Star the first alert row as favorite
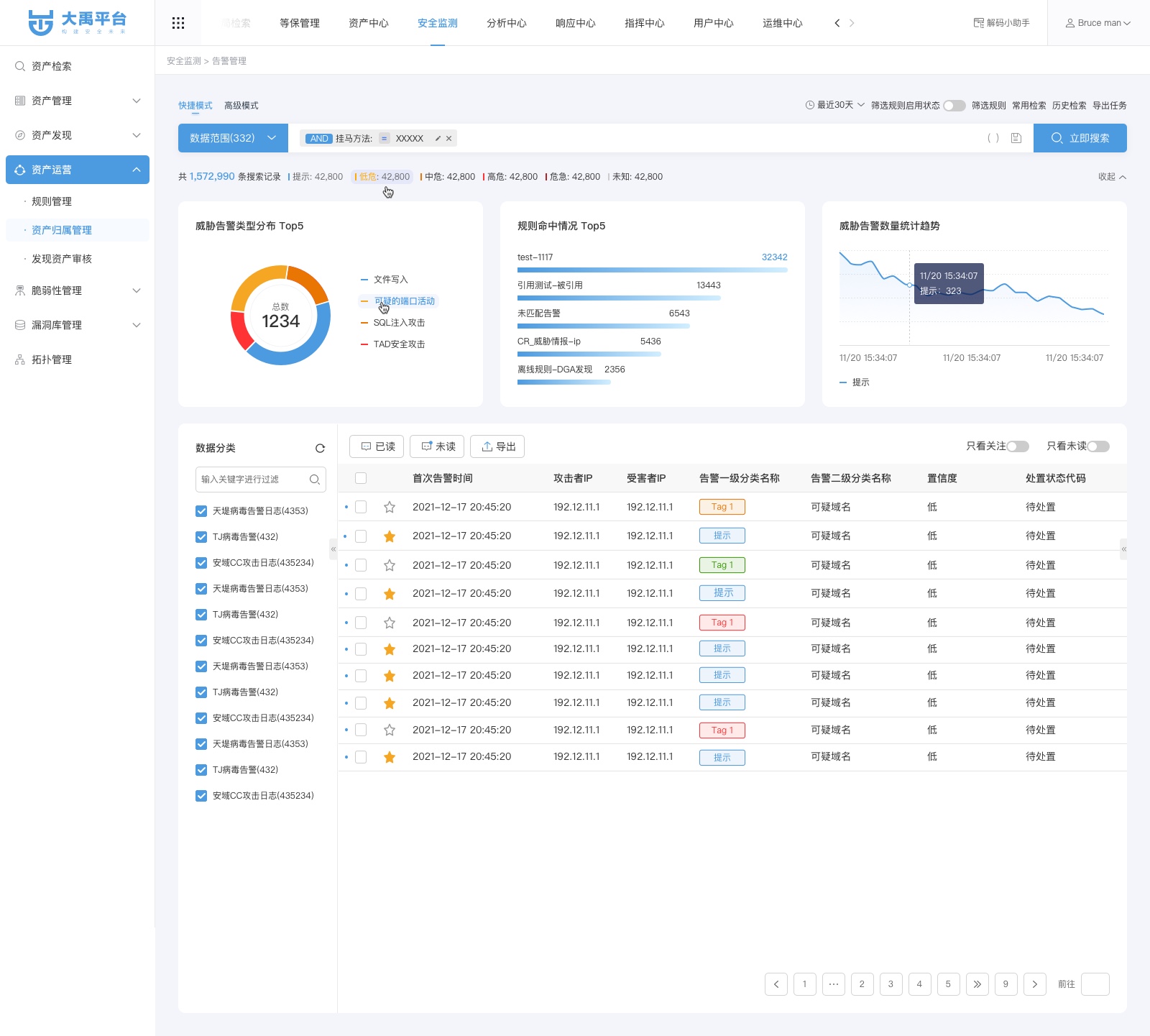The width and height of the screenshot is (1150, 1036). pyautogui.click(x=390, y=507)
